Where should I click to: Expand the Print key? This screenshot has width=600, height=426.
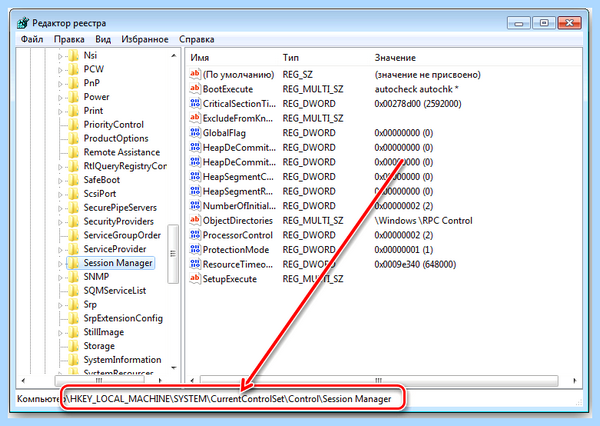60,111
